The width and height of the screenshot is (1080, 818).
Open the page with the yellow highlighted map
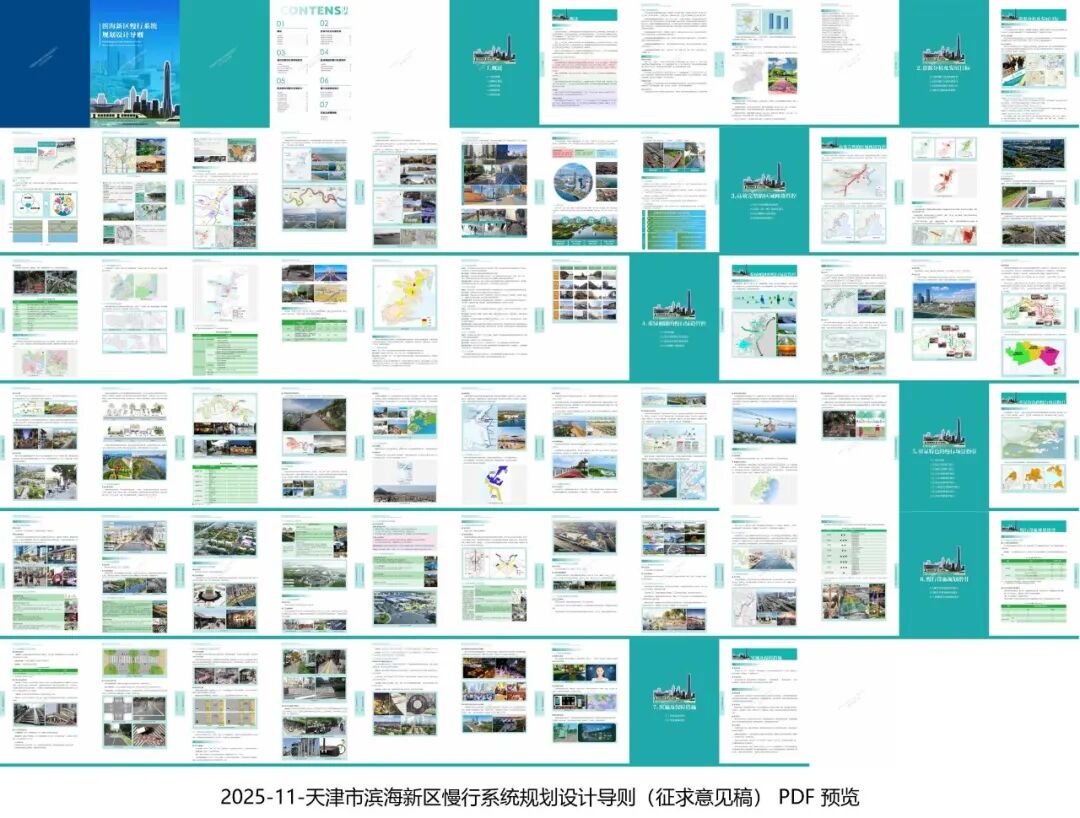(404, 318)
